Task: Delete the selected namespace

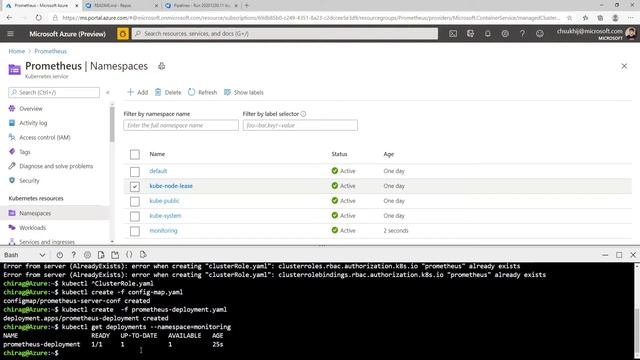Action: (x=168, y=92)
